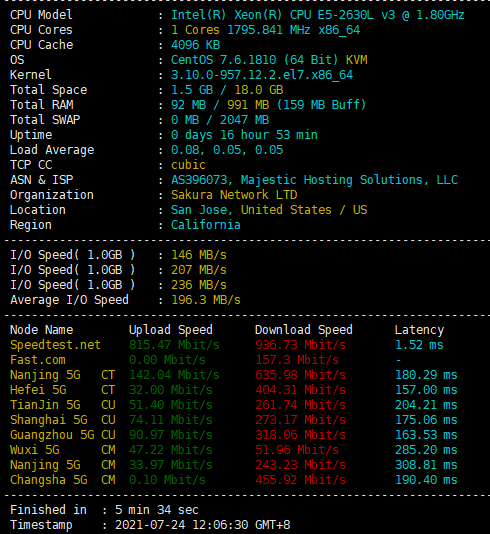Screen dimensions: 490x534
Task: Click the 'Fast.com' node name
Action: click(x=38, y=360)
